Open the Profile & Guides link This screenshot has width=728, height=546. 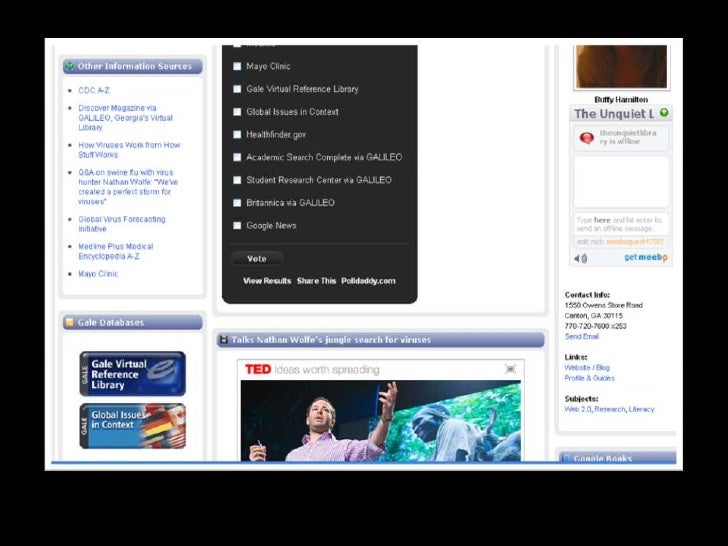(x=590, y=378)
